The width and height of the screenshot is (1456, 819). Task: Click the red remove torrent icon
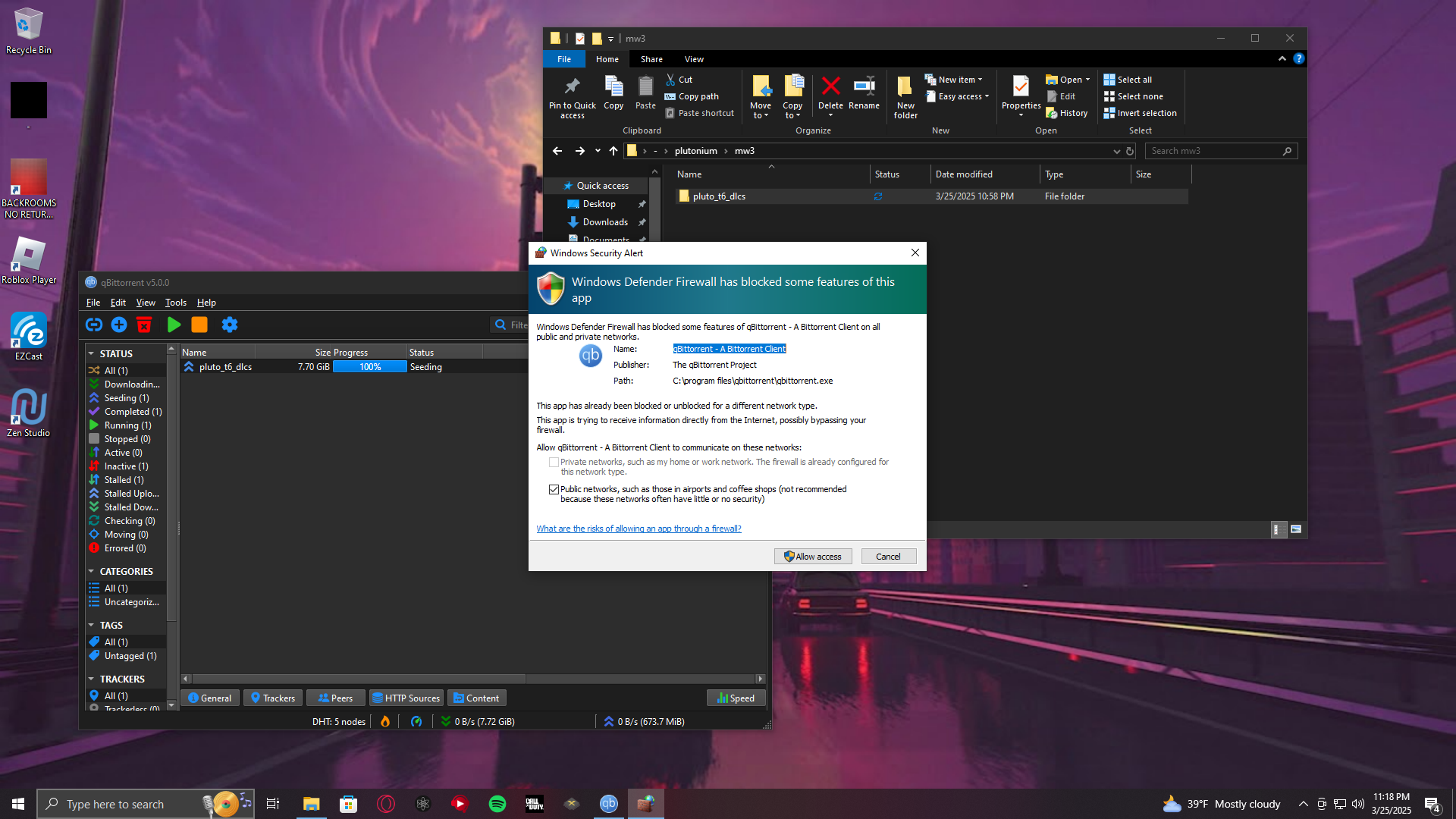pos(144,325)
